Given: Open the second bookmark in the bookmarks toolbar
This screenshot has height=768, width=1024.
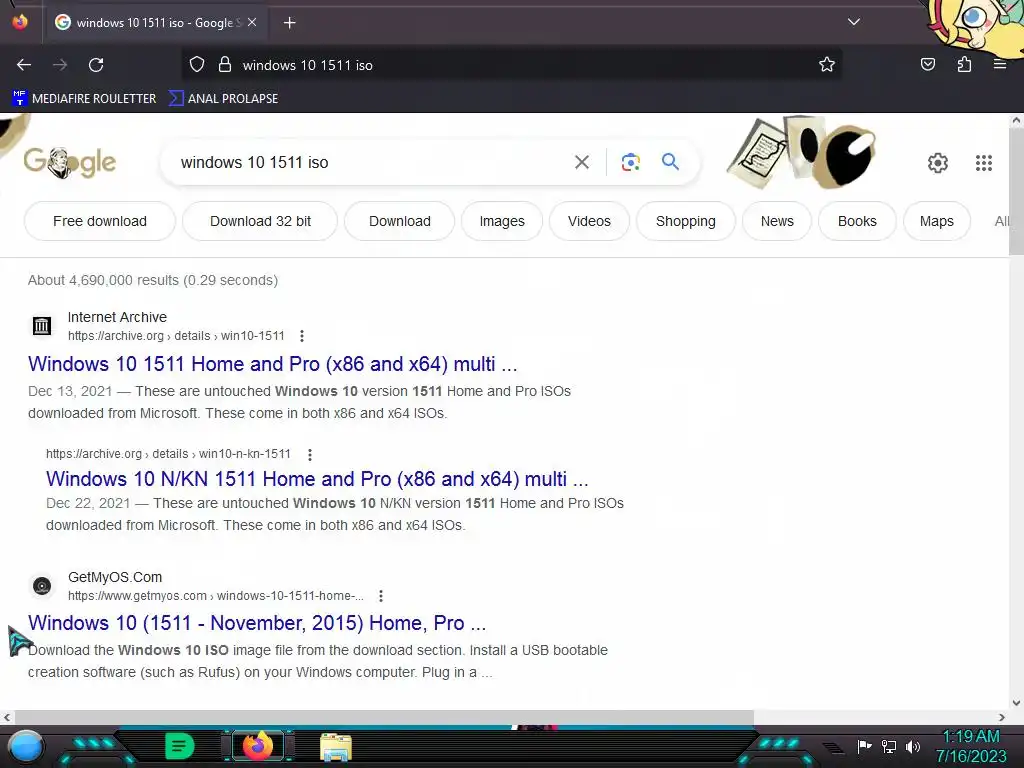Looking at the screenshot, I should click(x=223, y=99).
